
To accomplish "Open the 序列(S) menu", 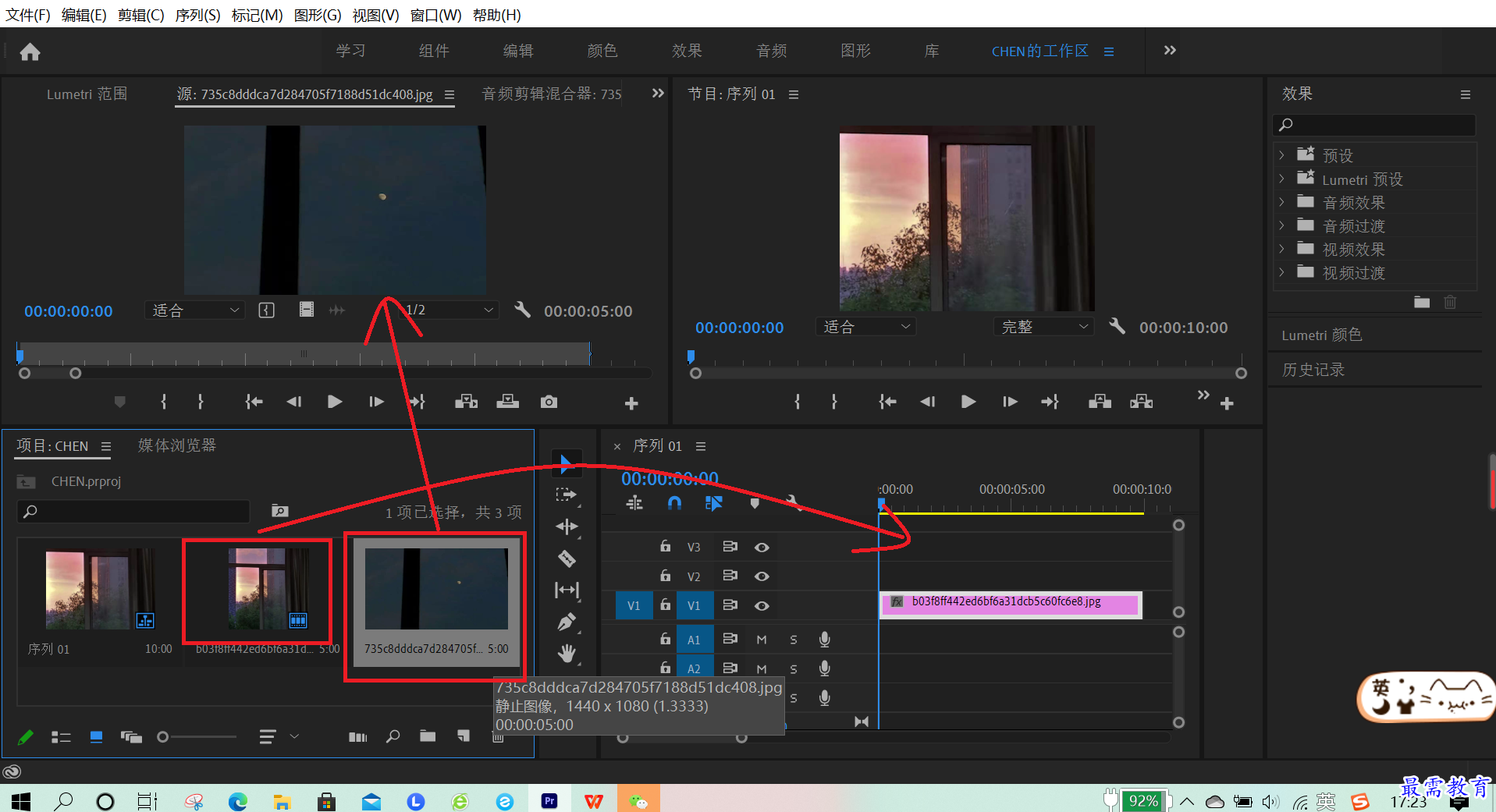I will 197,15.
